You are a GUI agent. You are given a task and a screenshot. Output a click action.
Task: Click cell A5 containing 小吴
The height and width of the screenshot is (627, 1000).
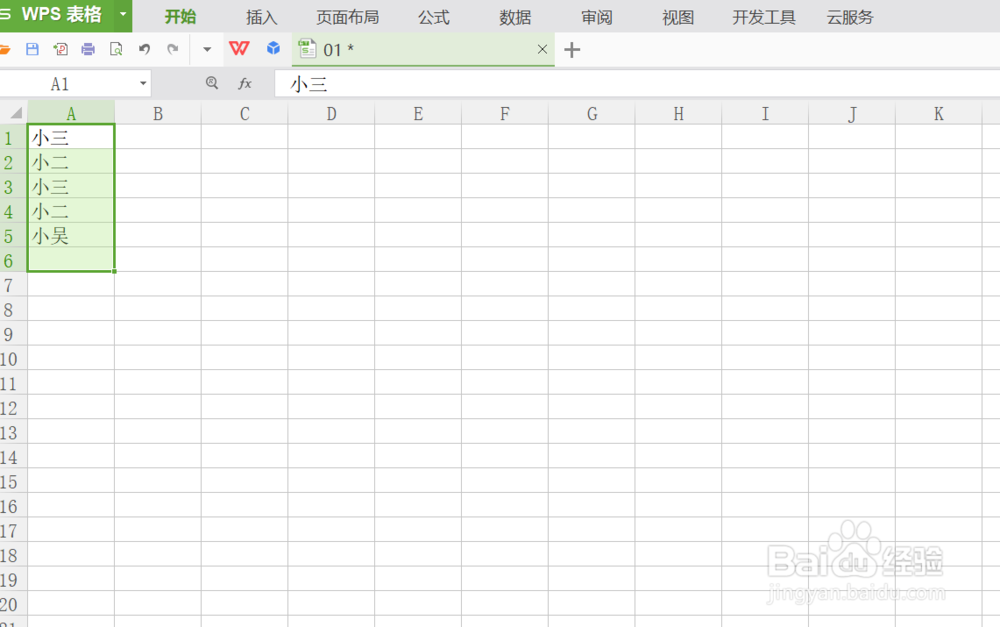click(71, 235)
